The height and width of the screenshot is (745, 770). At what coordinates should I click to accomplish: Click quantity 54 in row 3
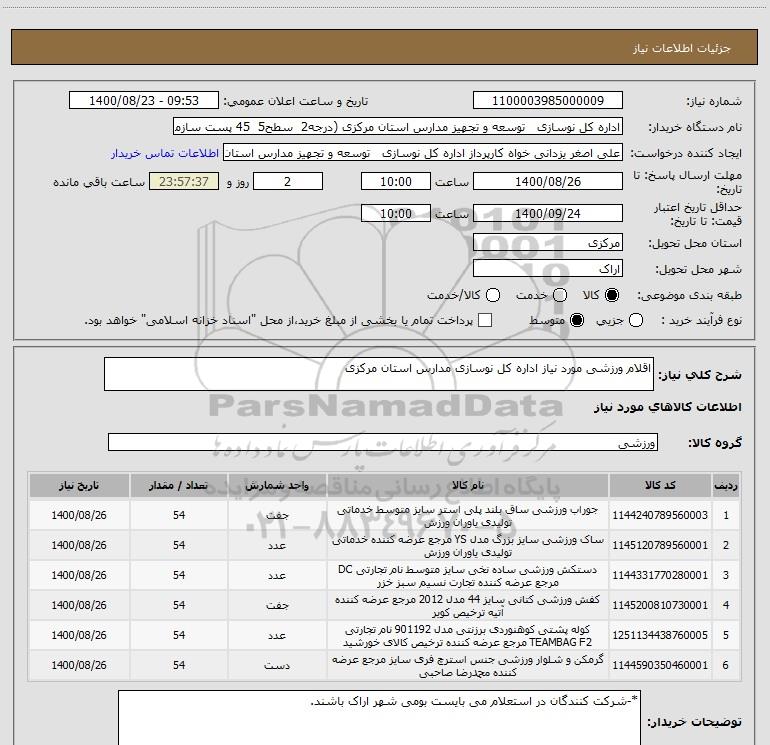(179, 575)
